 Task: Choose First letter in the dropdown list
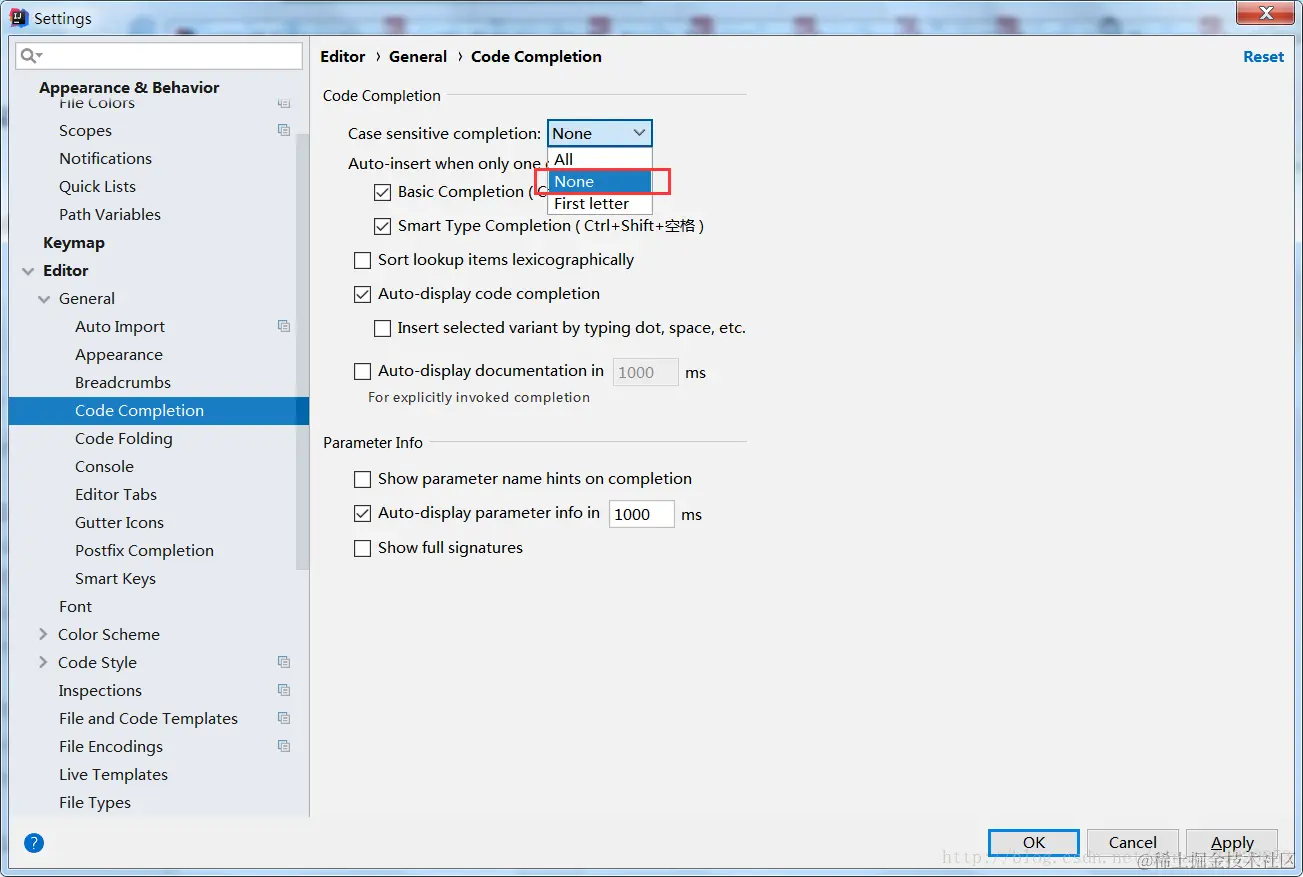(600, 203)
